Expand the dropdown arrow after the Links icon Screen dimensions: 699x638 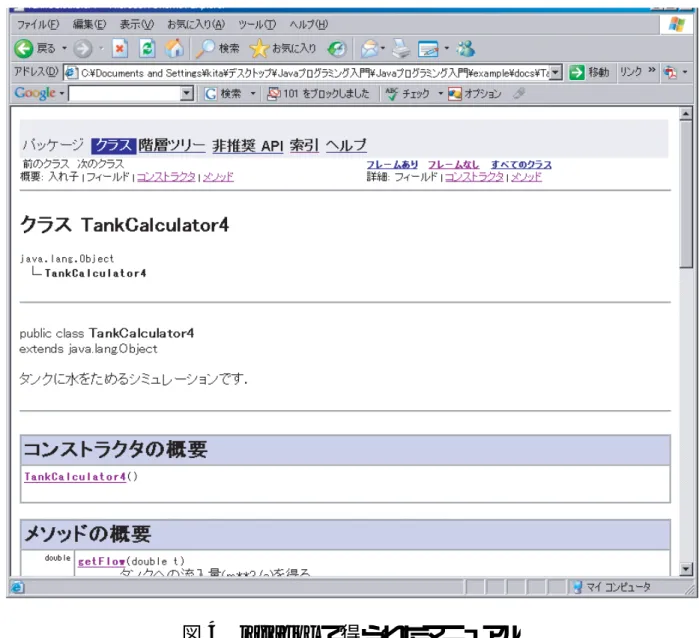(685, 72)
